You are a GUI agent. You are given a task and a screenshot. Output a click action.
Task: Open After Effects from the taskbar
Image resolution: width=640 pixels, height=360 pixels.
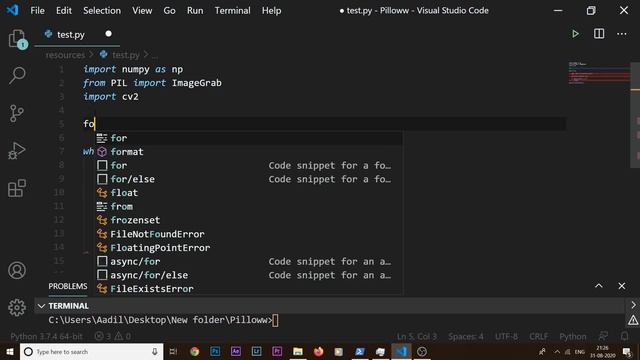[x=236, y=351]
